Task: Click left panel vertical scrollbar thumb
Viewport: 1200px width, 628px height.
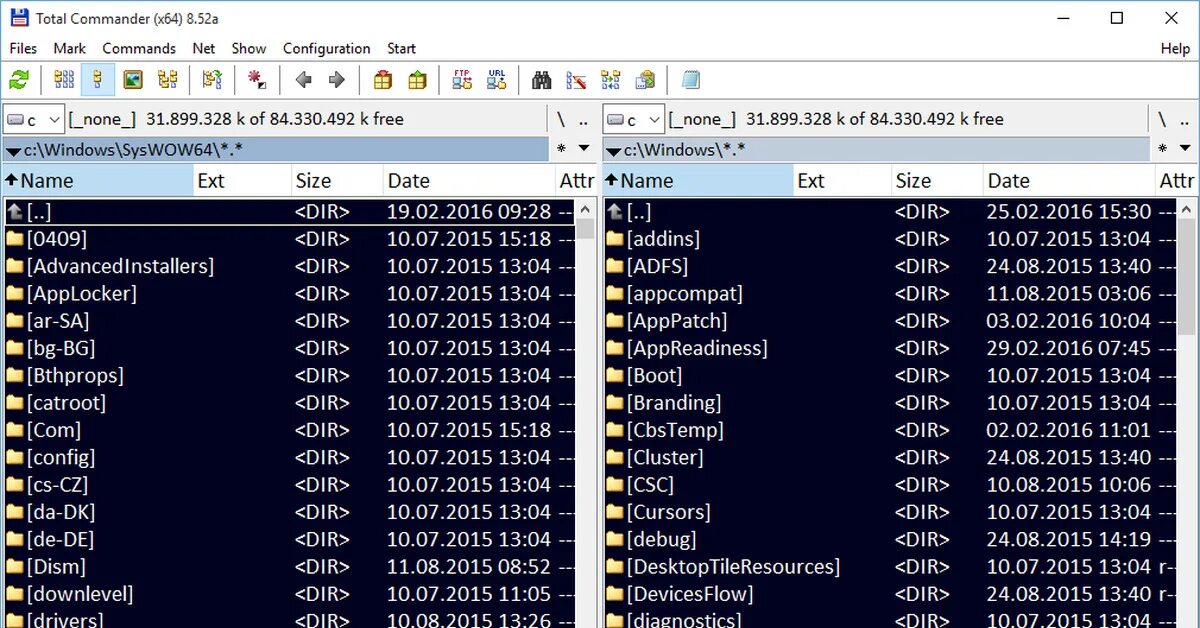Action: tap(587, 227)
